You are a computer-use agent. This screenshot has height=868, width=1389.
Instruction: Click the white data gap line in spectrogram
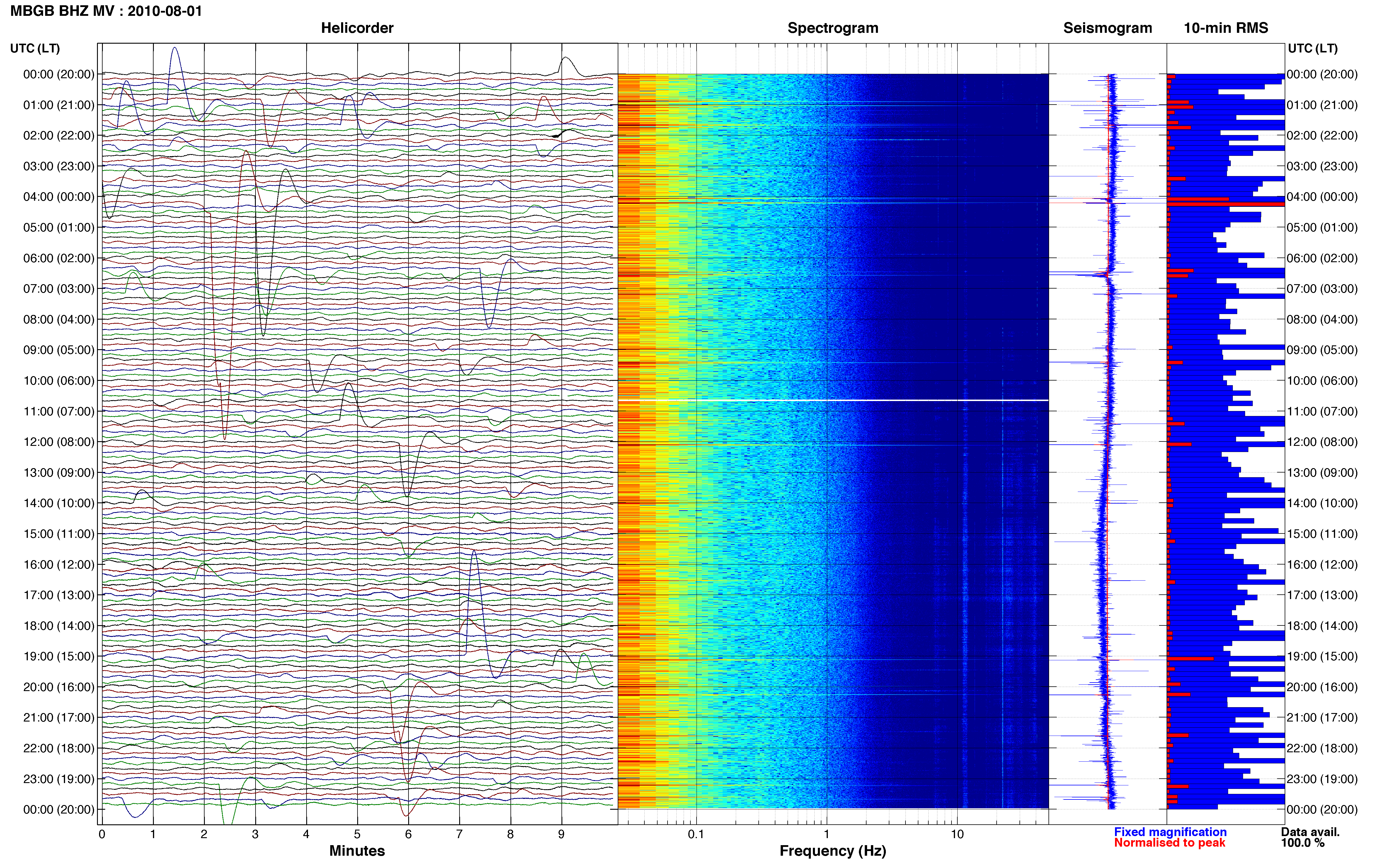(x=833, y=400)
